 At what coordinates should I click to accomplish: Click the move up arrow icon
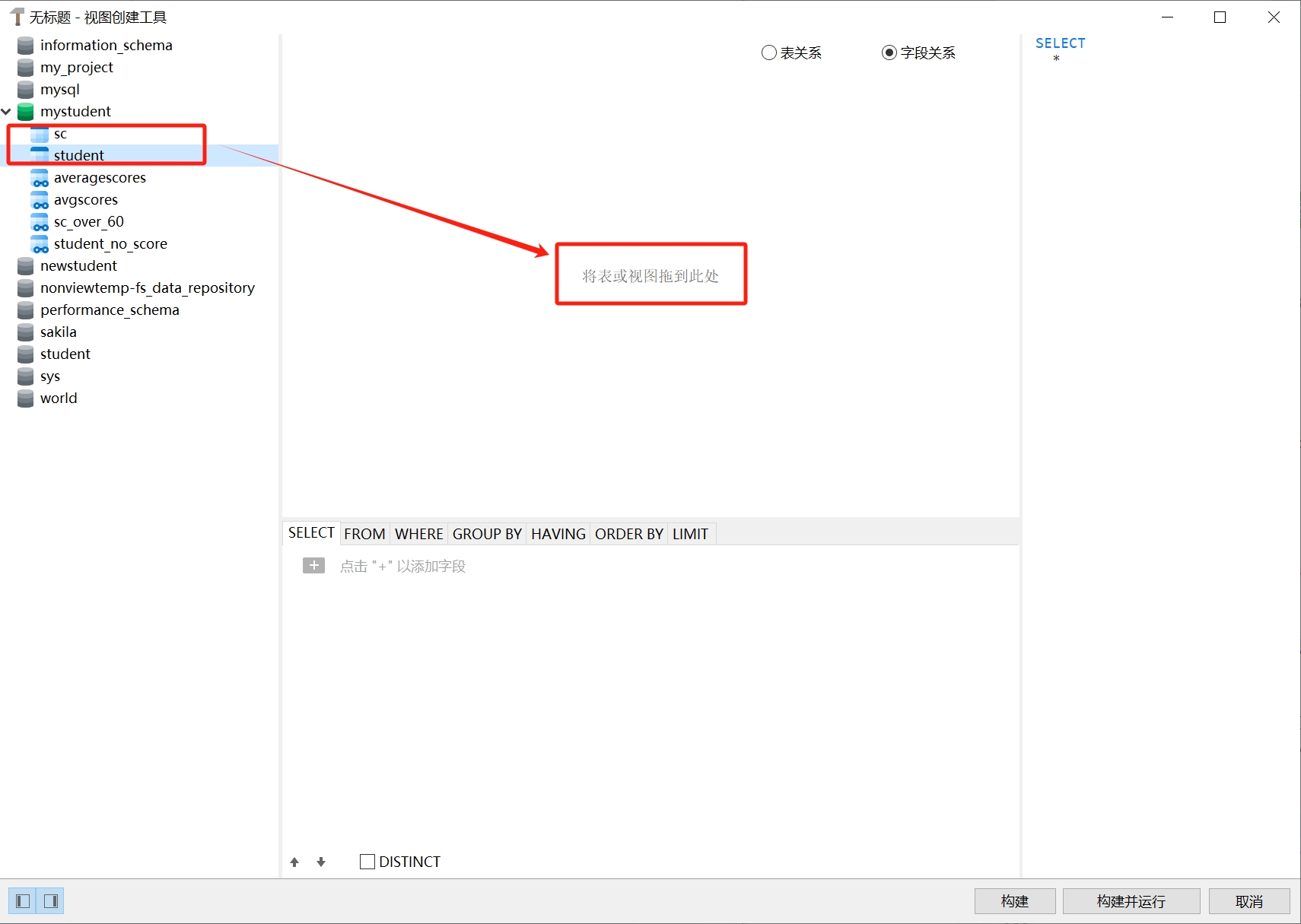click(294, 862)
